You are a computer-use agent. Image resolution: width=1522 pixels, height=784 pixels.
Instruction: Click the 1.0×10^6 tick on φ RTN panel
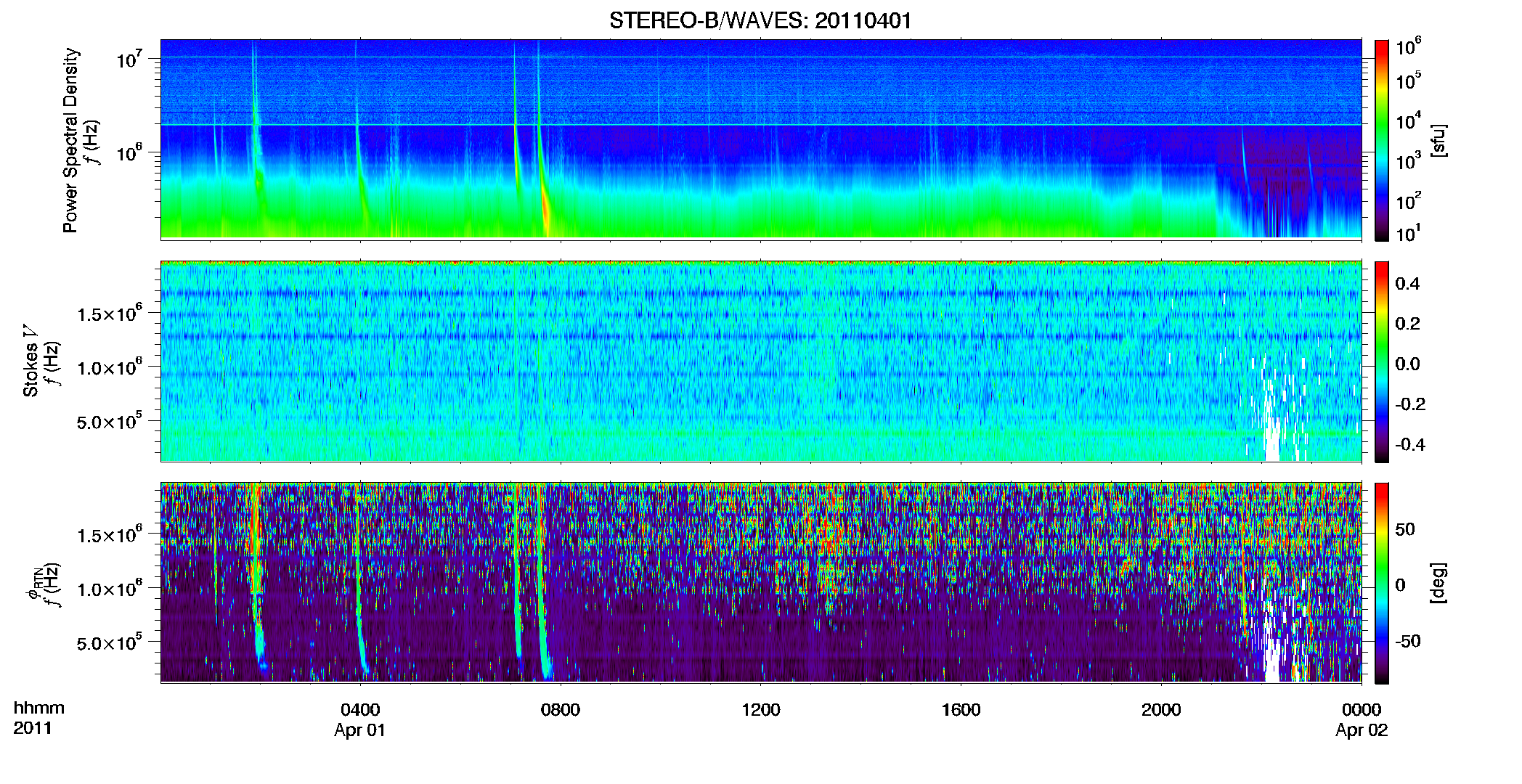[x=110, y=589]
